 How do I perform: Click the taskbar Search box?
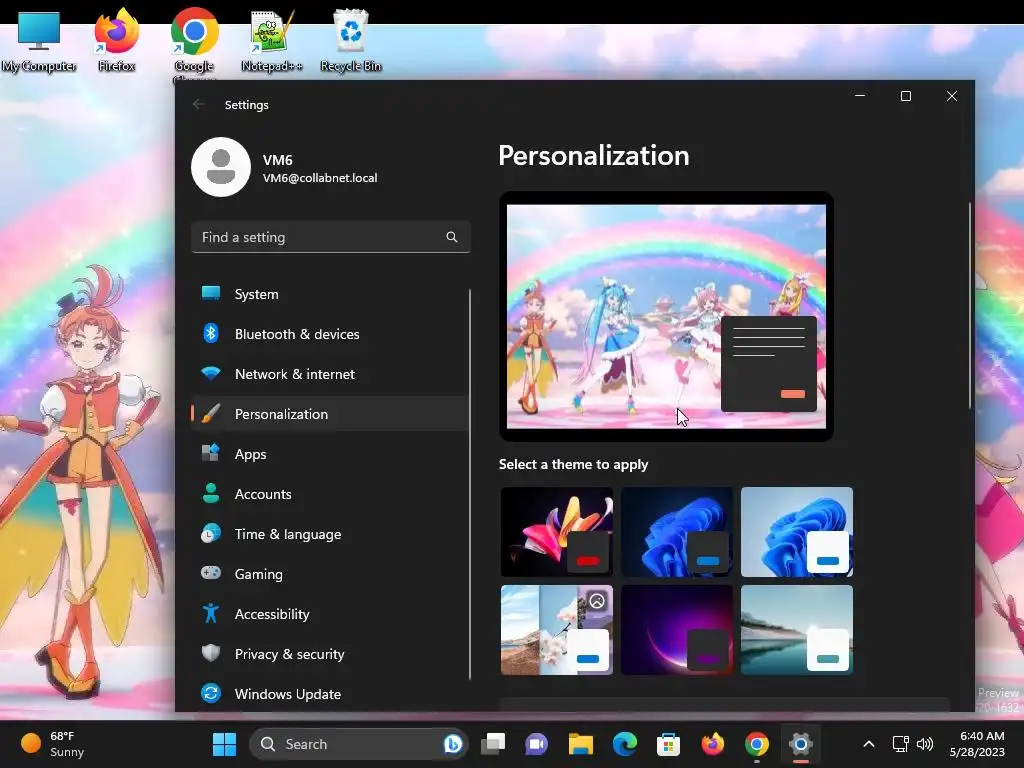click(x=359, y=744)
